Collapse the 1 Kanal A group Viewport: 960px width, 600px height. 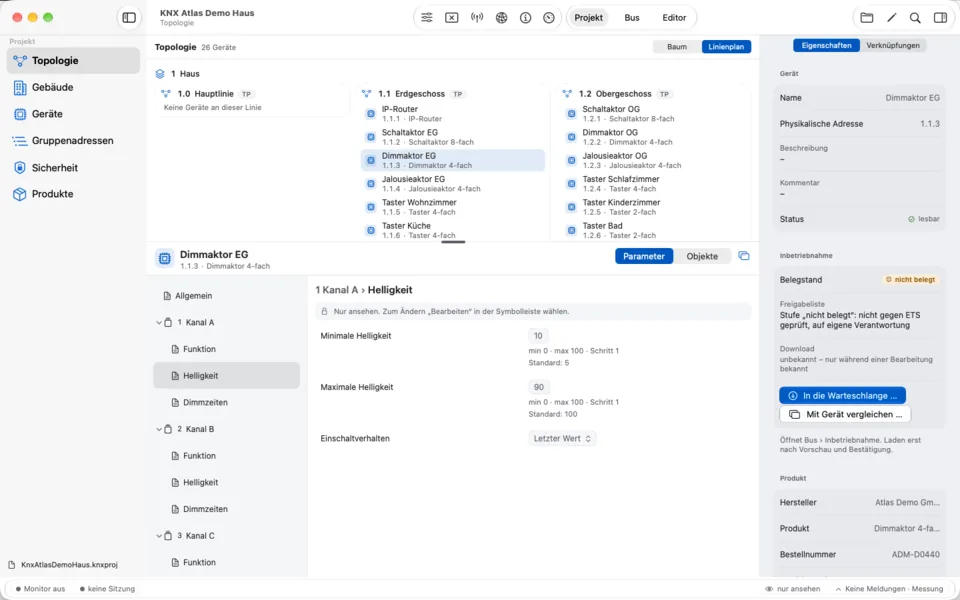159,323
